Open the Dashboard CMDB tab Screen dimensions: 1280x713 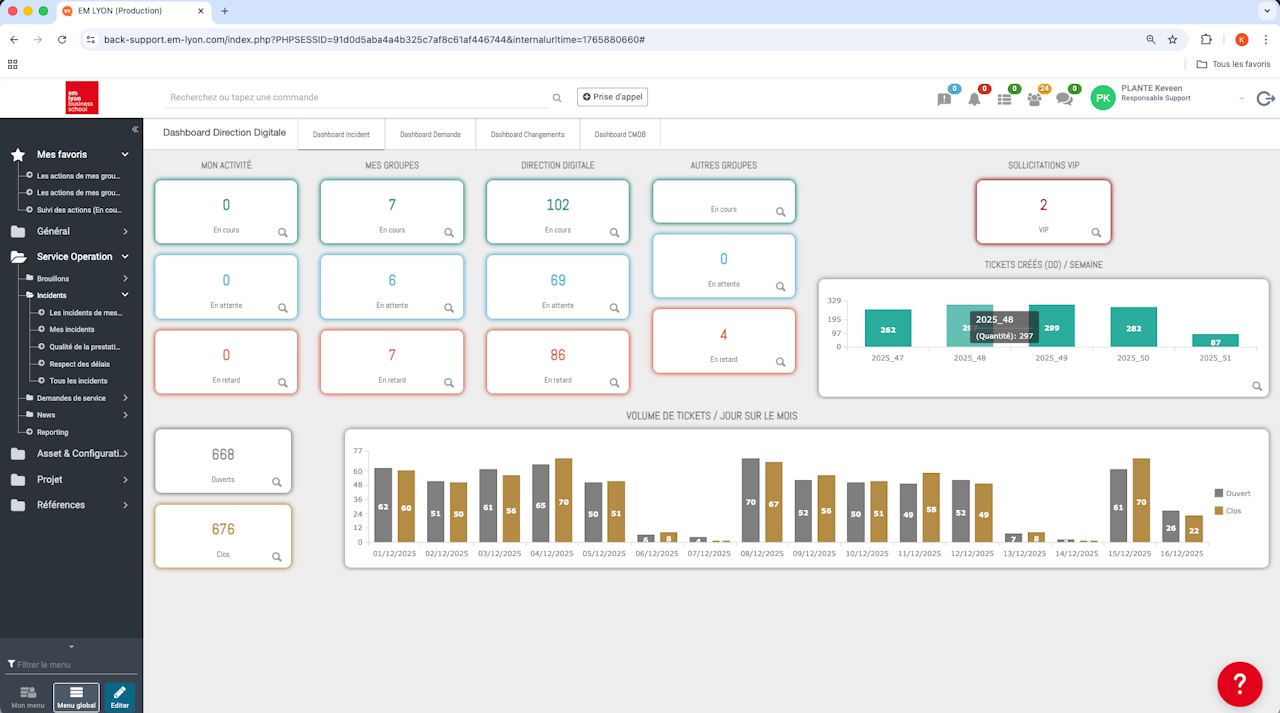pyautogui.click(x=620, y=134)
